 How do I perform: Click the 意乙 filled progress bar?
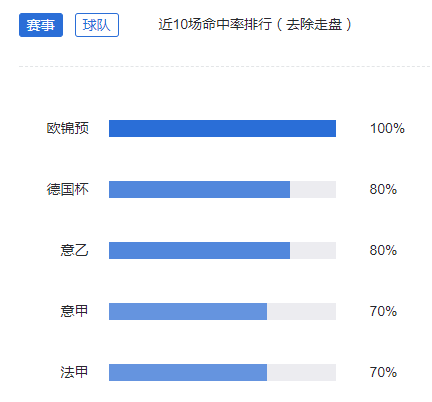click(199, 250)
